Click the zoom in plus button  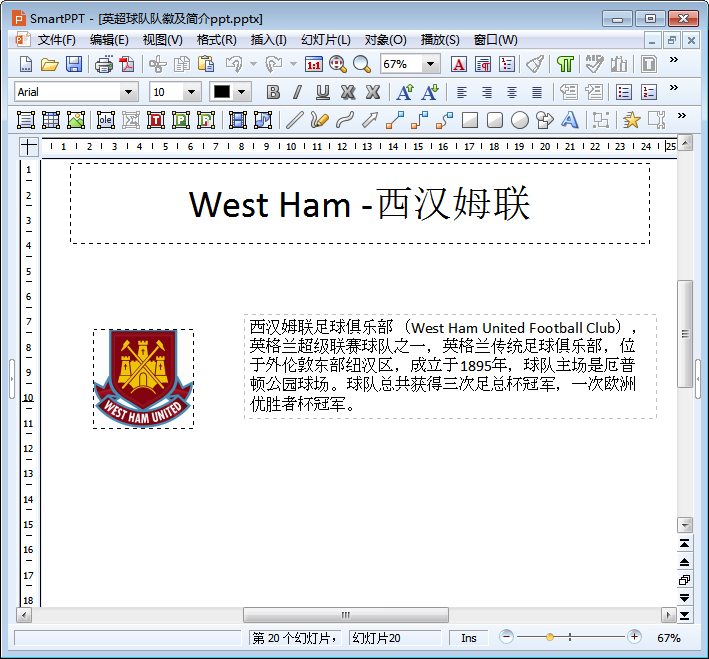(634, 637)
